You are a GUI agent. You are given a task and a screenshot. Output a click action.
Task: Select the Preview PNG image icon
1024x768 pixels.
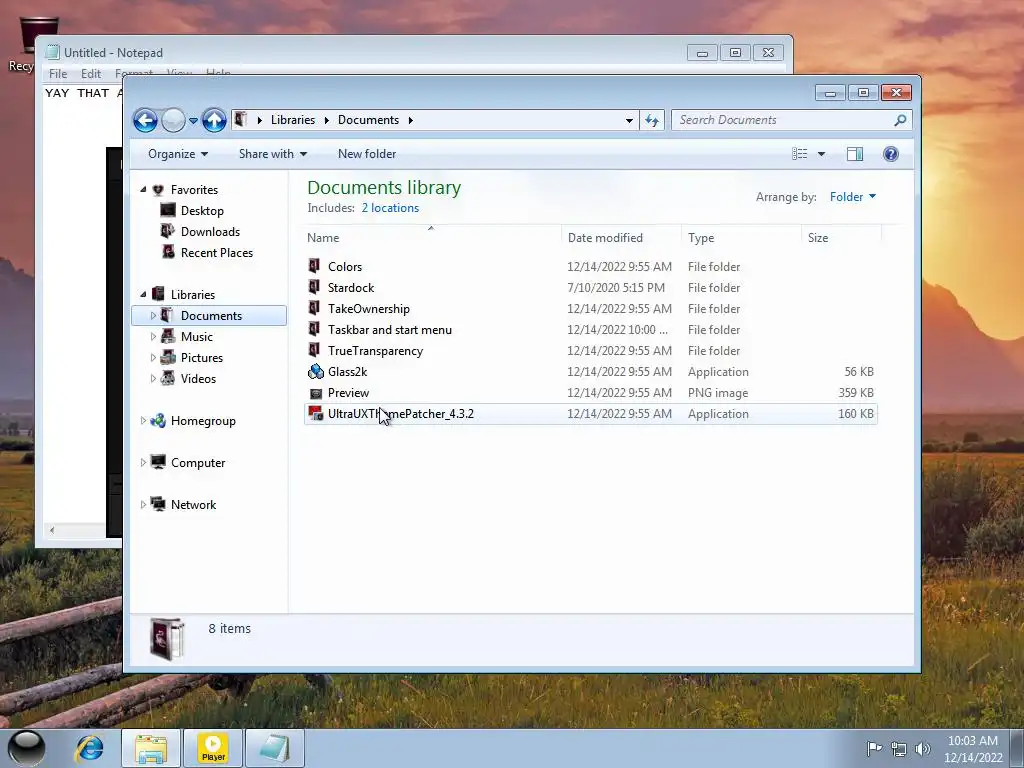(x=315, y=393)
